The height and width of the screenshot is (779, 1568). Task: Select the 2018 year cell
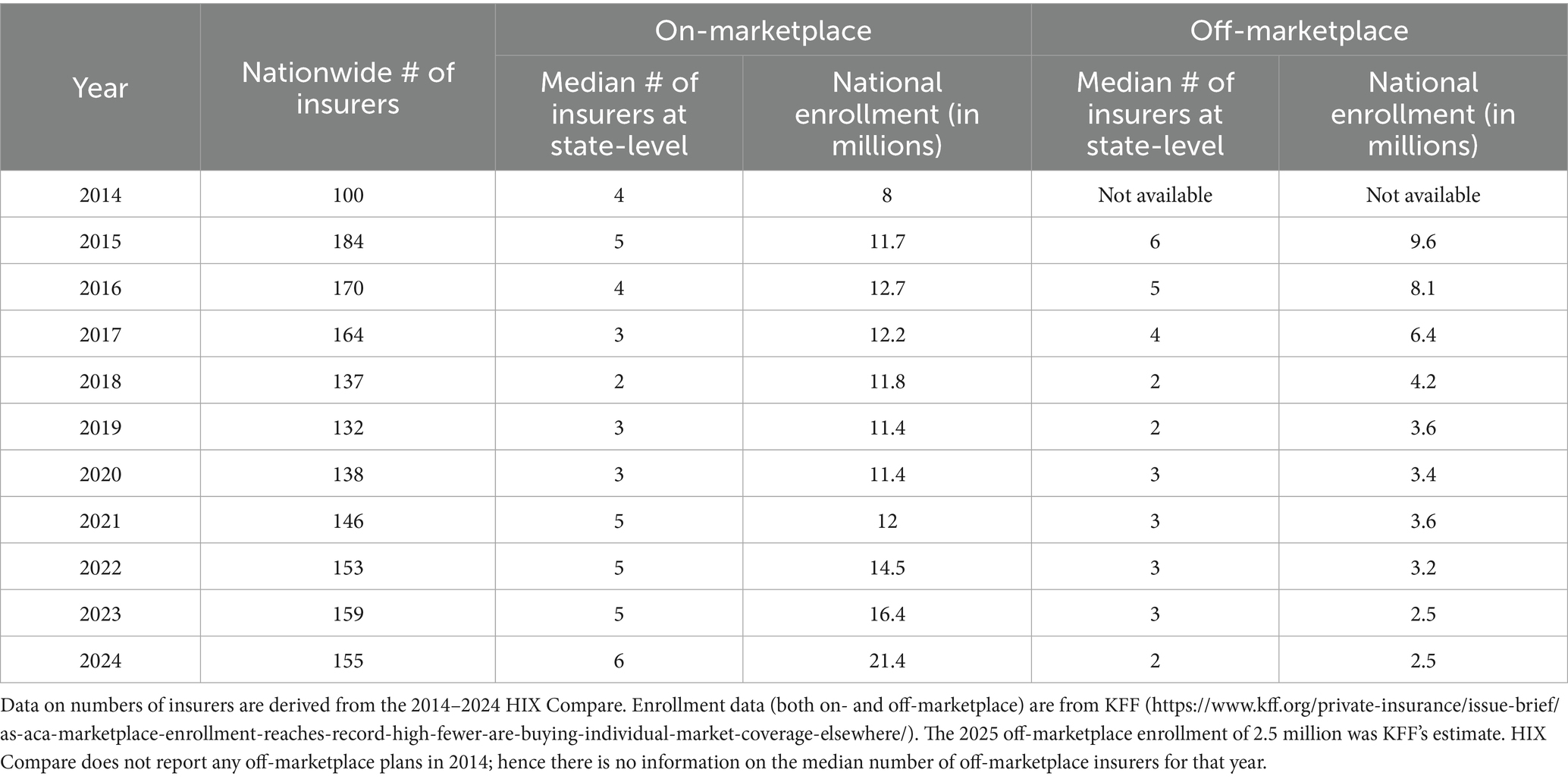(100, 382)
